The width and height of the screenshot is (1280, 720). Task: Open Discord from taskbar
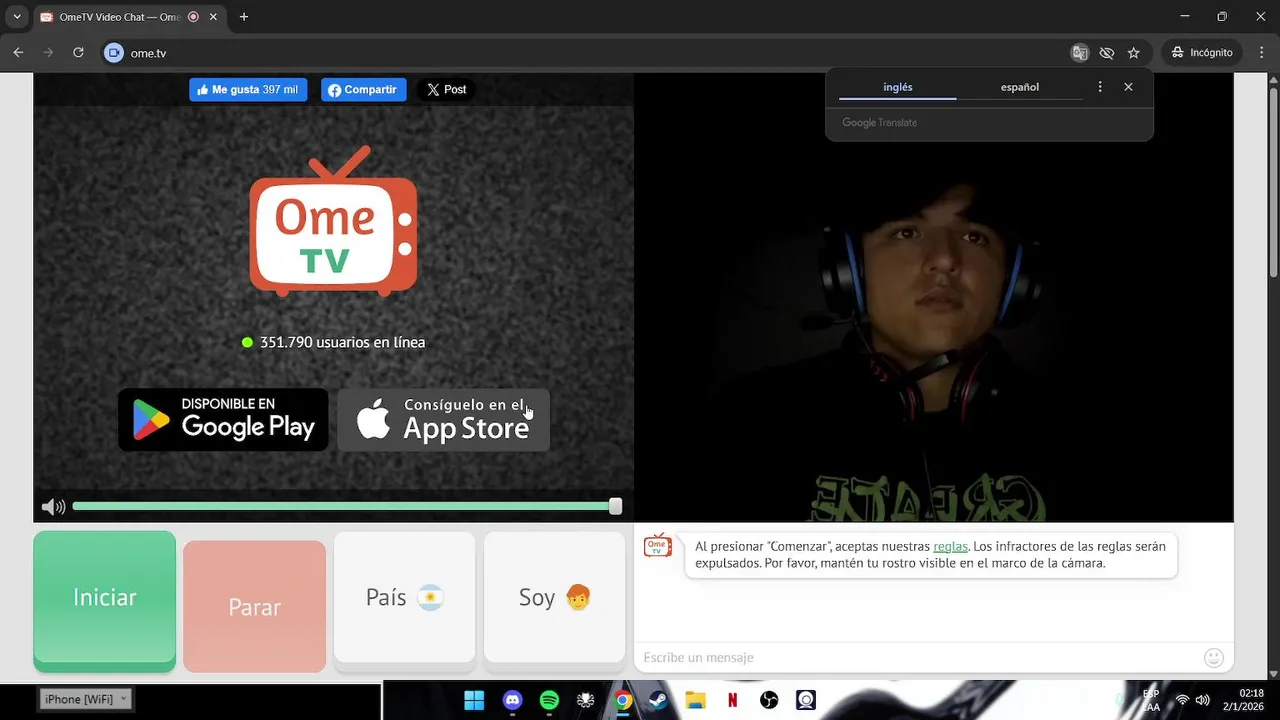tap(512, 700)
